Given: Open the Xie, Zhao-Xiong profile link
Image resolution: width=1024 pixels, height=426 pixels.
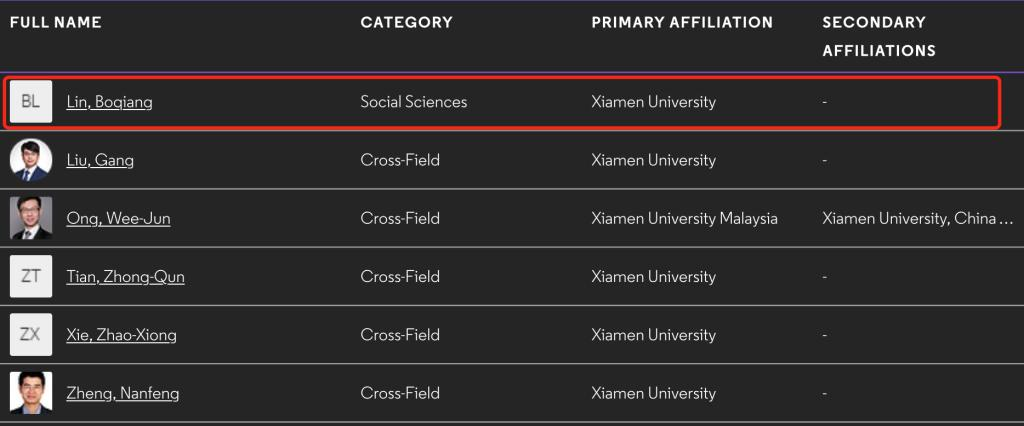Looking at the screenshot, I should coord(121,335).
